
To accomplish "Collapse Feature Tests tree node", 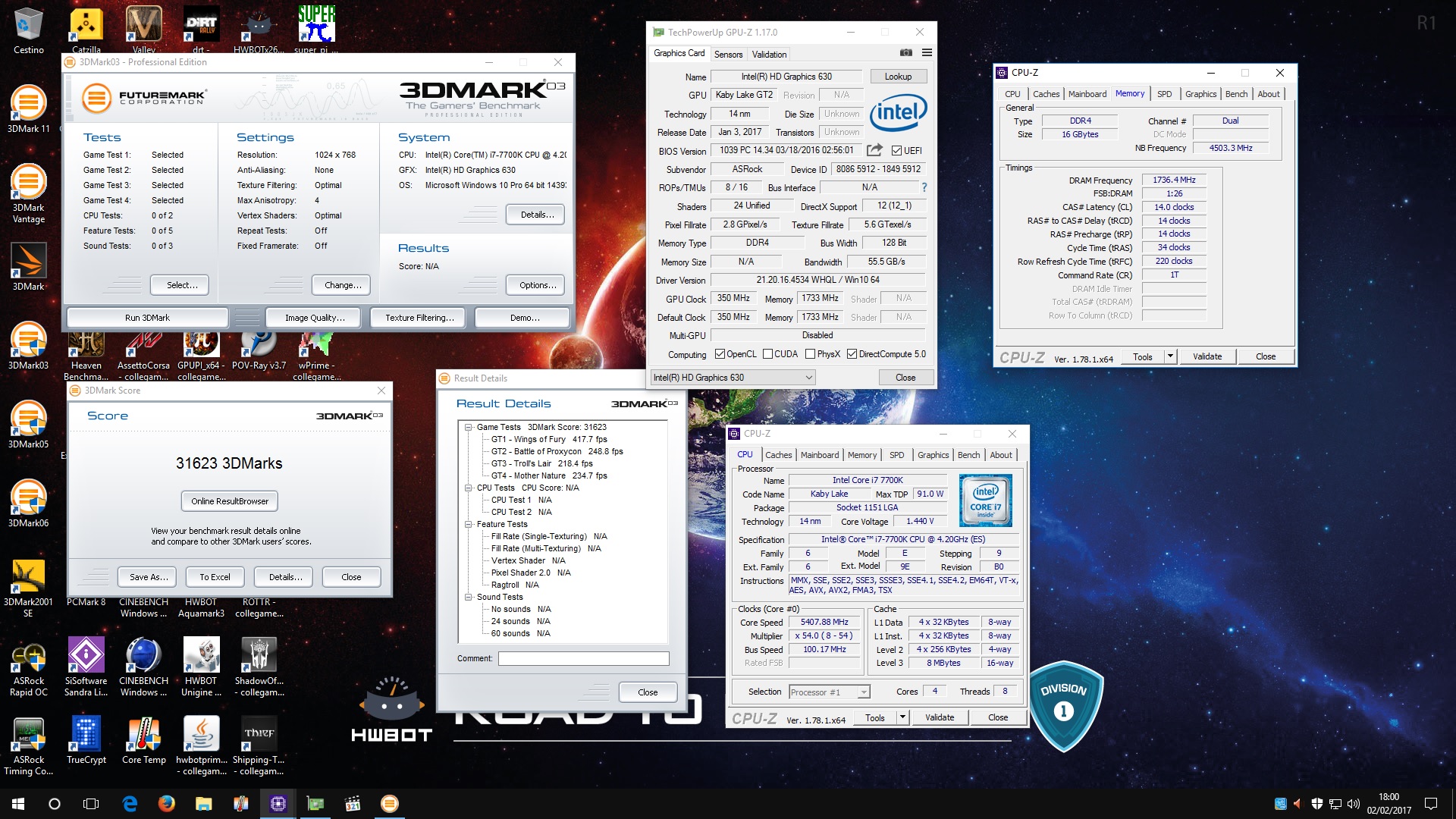I will tap(469, 524).
